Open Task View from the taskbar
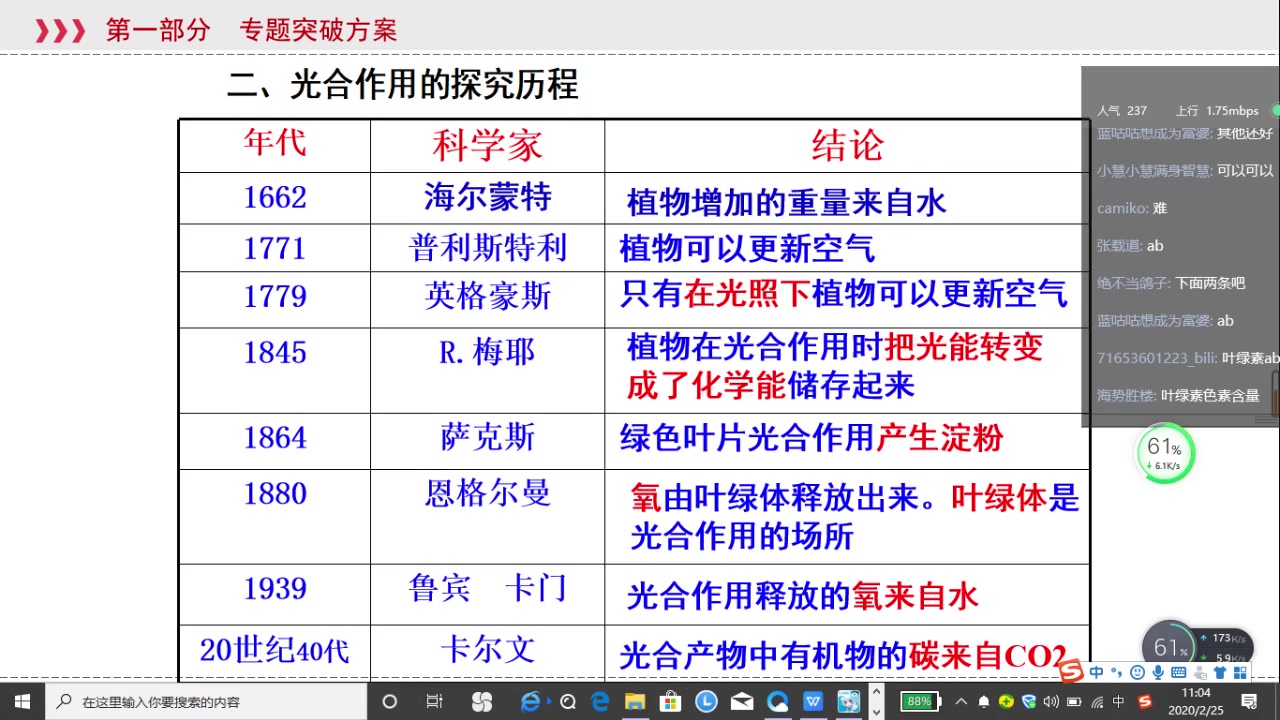The width and height of the screenshot is (1280, 720). pyautogui.click(x=434, y=702)
